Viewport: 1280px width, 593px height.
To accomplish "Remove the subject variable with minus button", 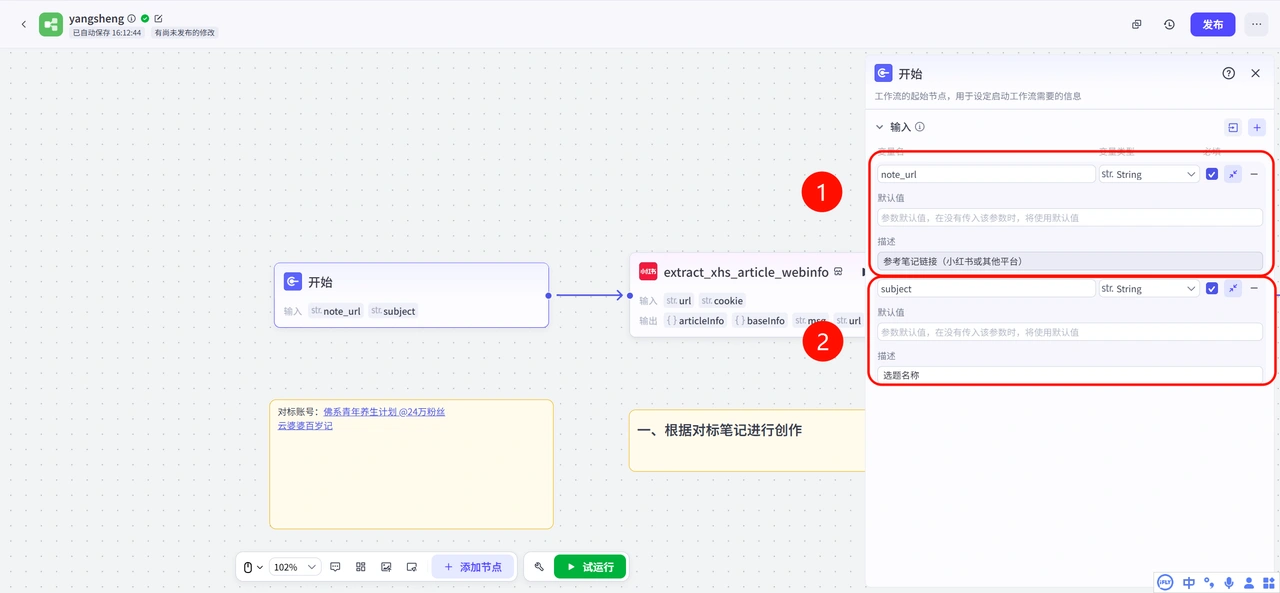I will (1254, 288).
